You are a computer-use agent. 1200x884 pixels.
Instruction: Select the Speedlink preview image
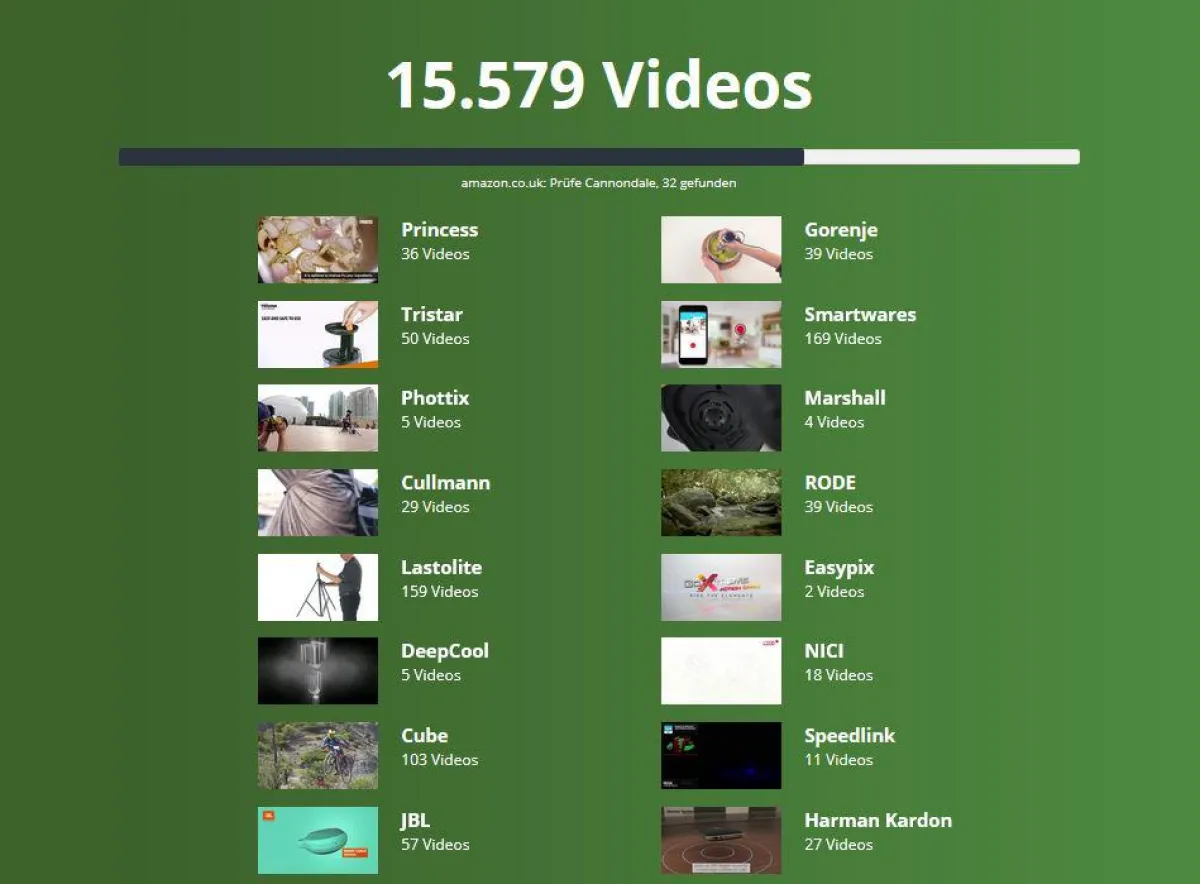pos(720,755)
